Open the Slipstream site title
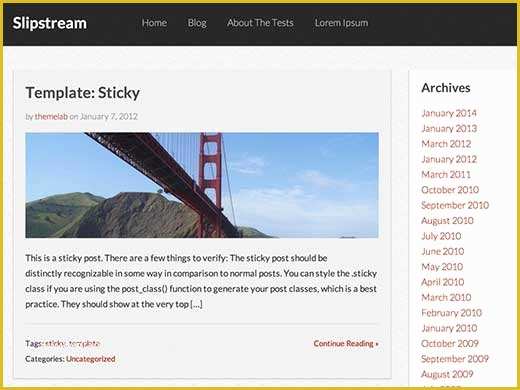This screenshot has height=390, width=520. pyautogui.click(x=50, y=23)
